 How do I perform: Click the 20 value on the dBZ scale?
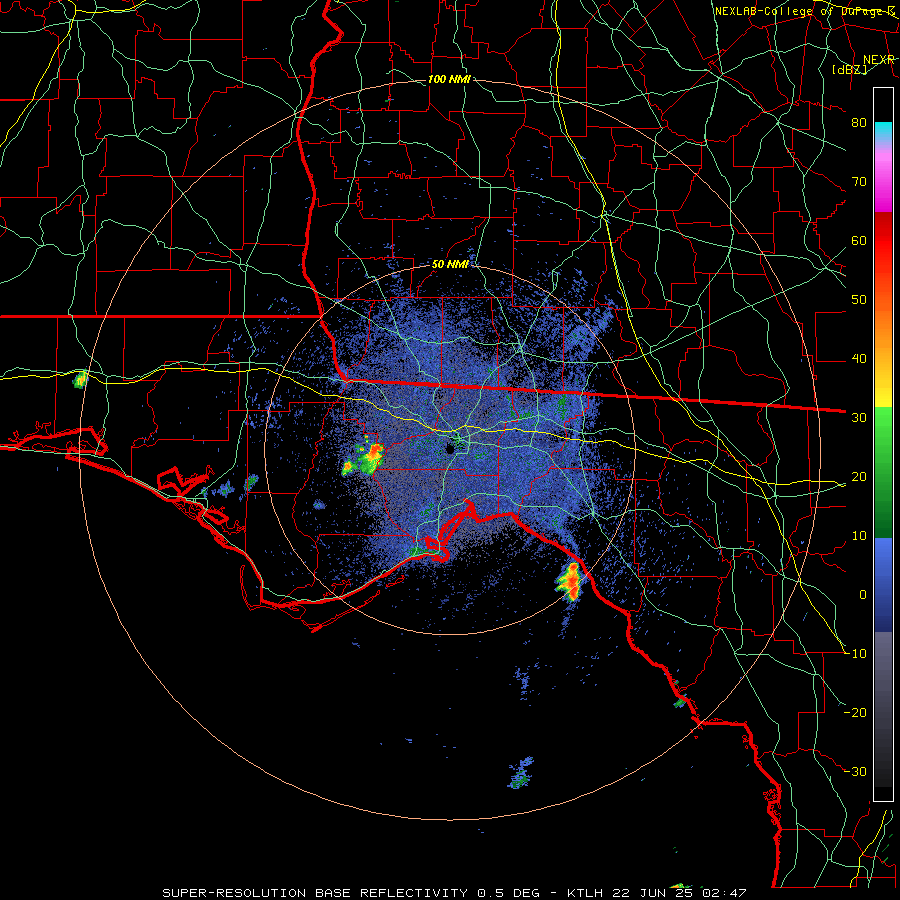pos(859,476)
